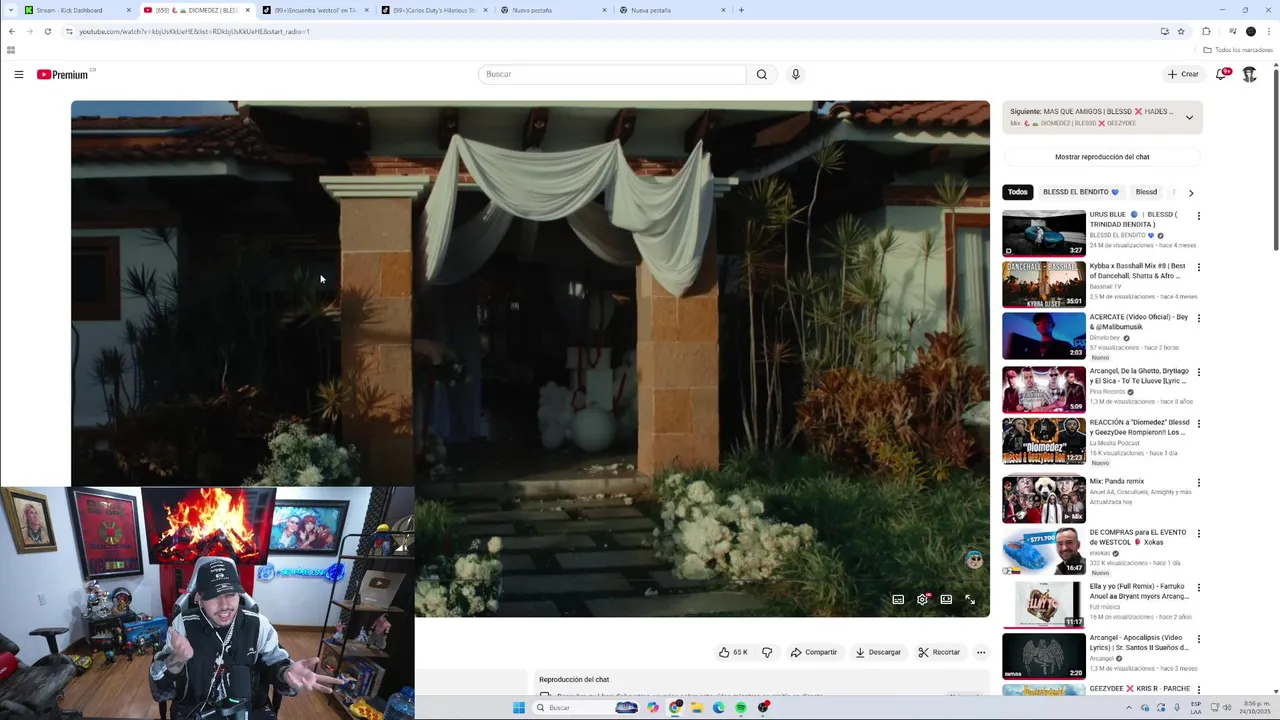Open options for Mix: Panda remix

(x=1198, y=482)
